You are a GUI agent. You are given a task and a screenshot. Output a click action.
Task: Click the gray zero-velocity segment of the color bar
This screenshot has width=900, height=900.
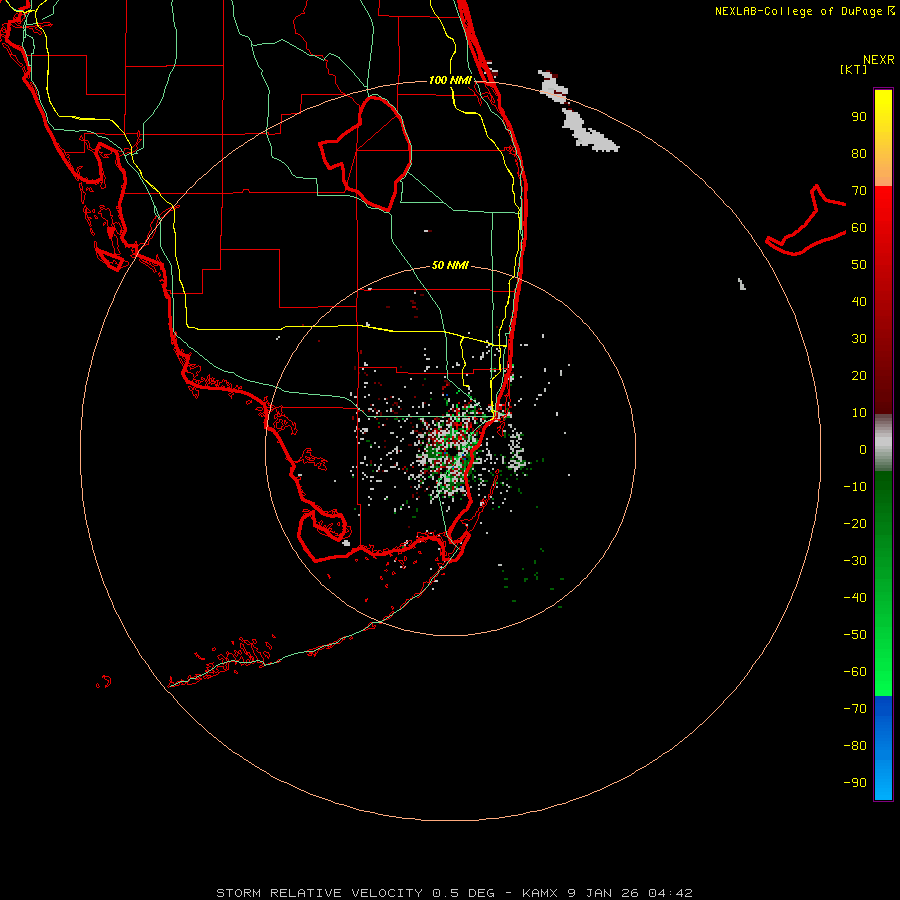click(883, 443)
